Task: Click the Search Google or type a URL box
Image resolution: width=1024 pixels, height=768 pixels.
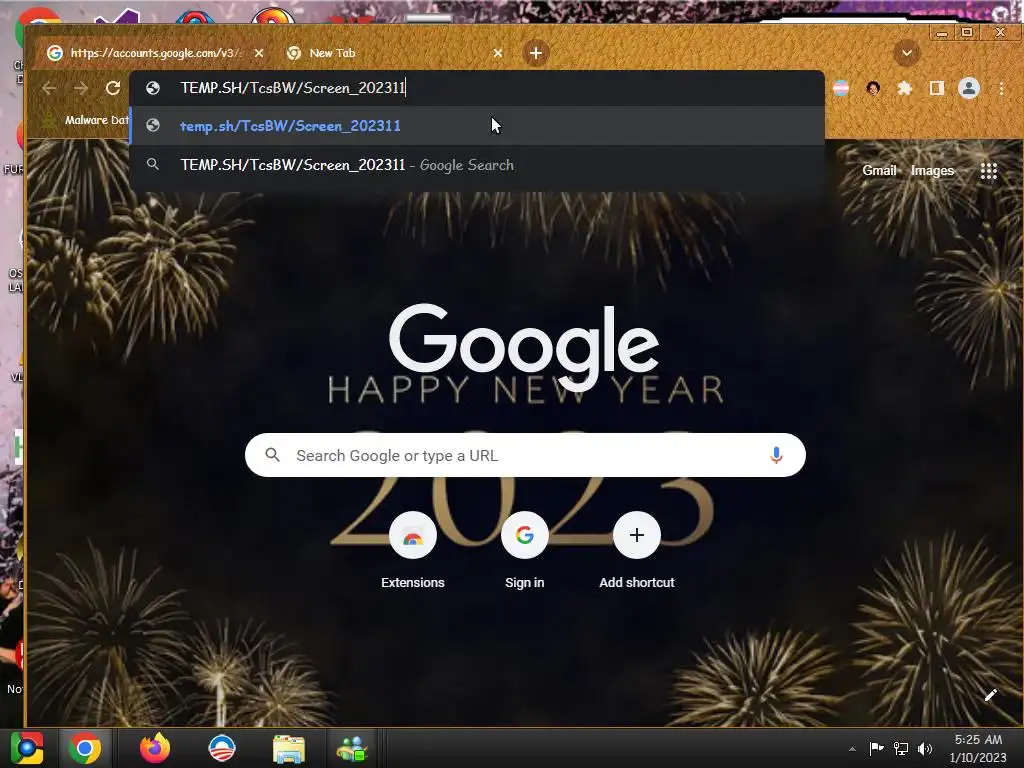Action: [525, 455]
